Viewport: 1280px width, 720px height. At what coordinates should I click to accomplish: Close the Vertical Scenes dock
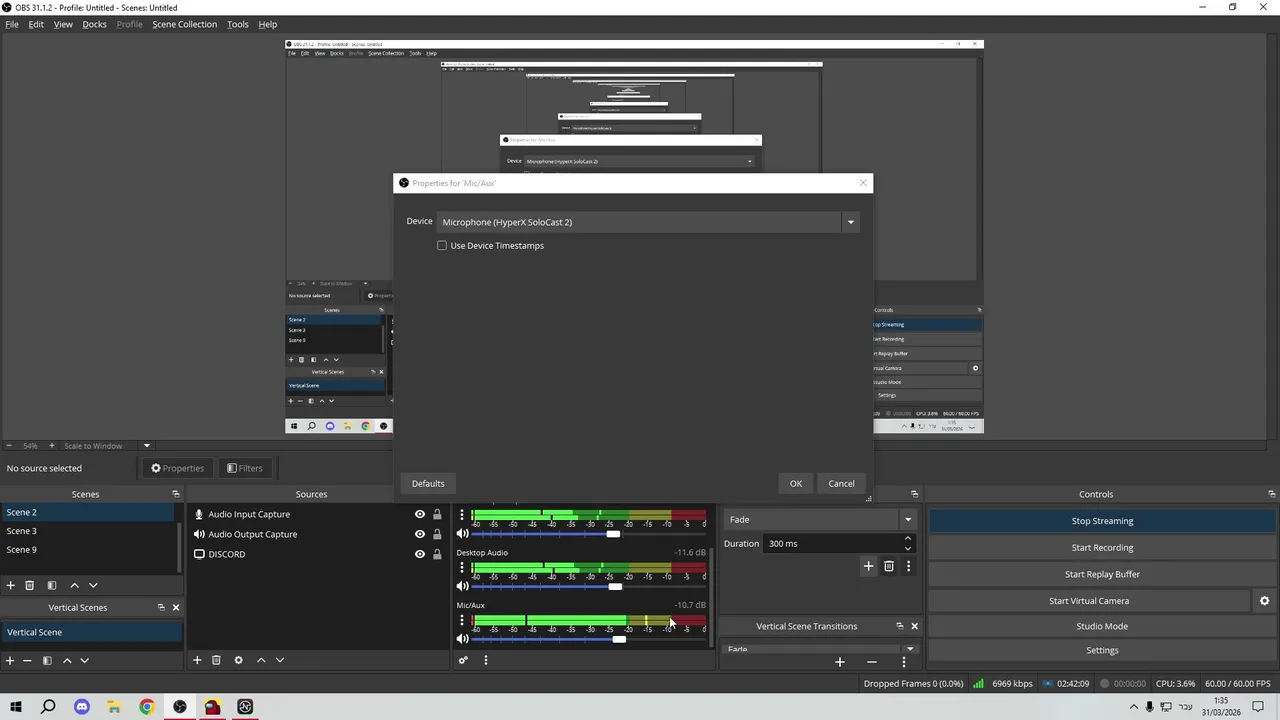coord(176,607)
